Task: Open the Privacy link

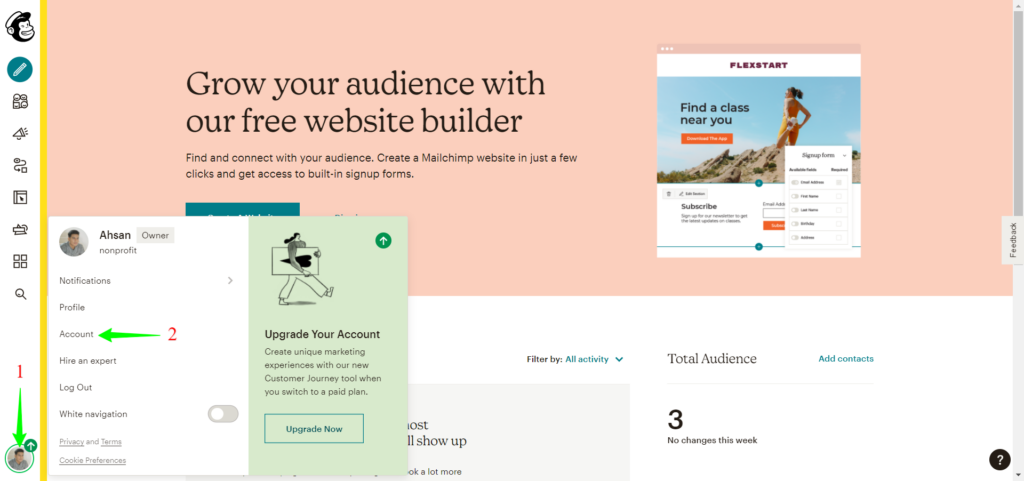Action: pos(72,442)
